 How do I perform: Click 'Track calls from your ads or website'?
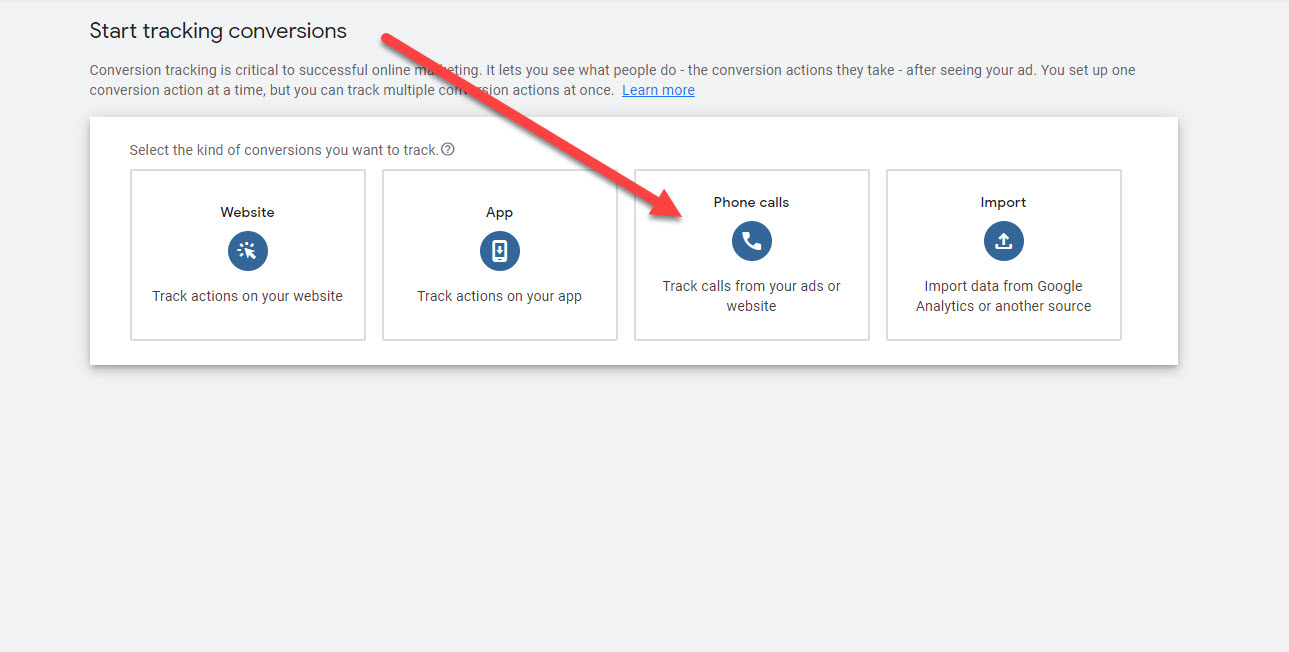(751, 296)
